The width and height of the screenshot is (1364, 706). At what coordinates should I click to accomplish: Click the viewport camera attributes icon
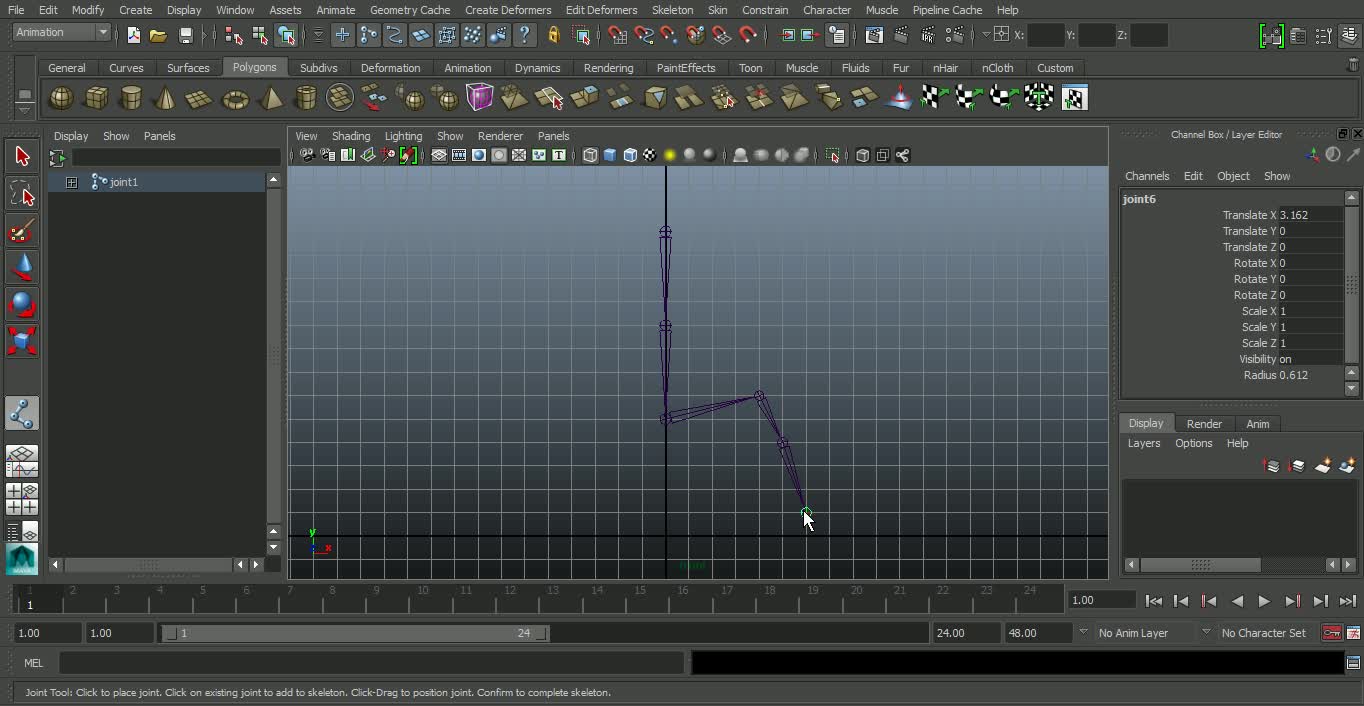328,155
